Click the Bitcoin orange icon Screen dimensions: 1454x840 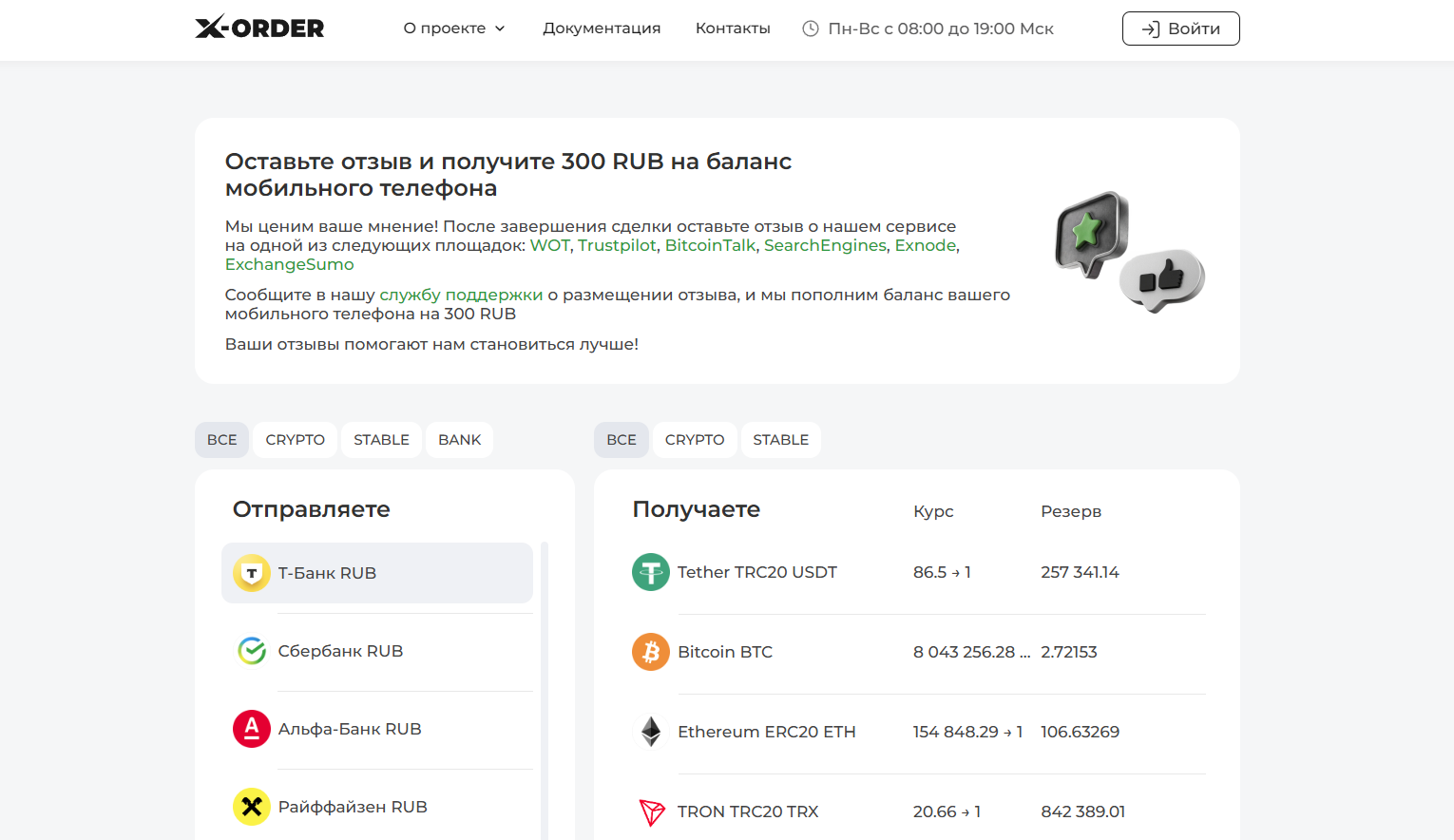point(651,652)
